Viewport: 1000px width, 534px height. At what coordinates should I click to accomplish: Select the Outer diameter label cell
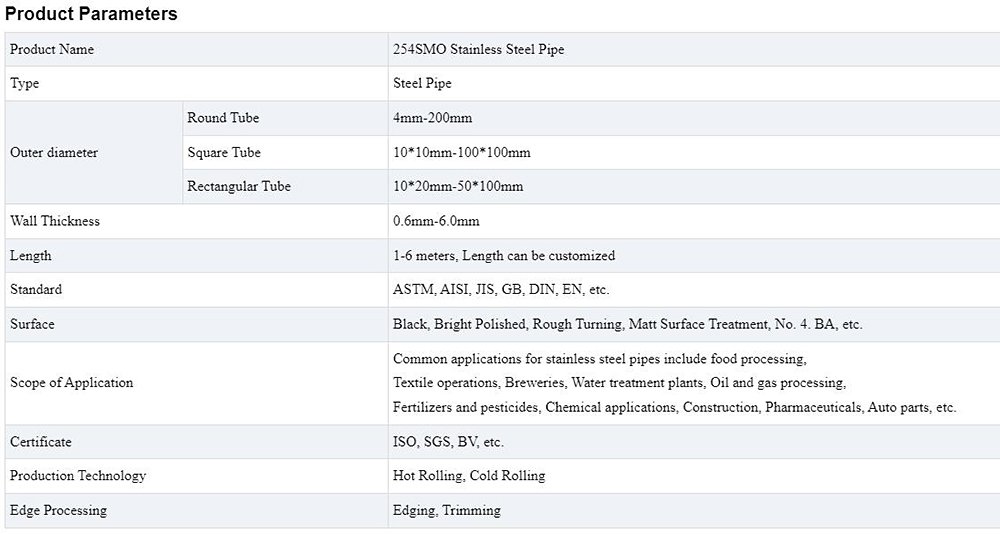point(54,153)
